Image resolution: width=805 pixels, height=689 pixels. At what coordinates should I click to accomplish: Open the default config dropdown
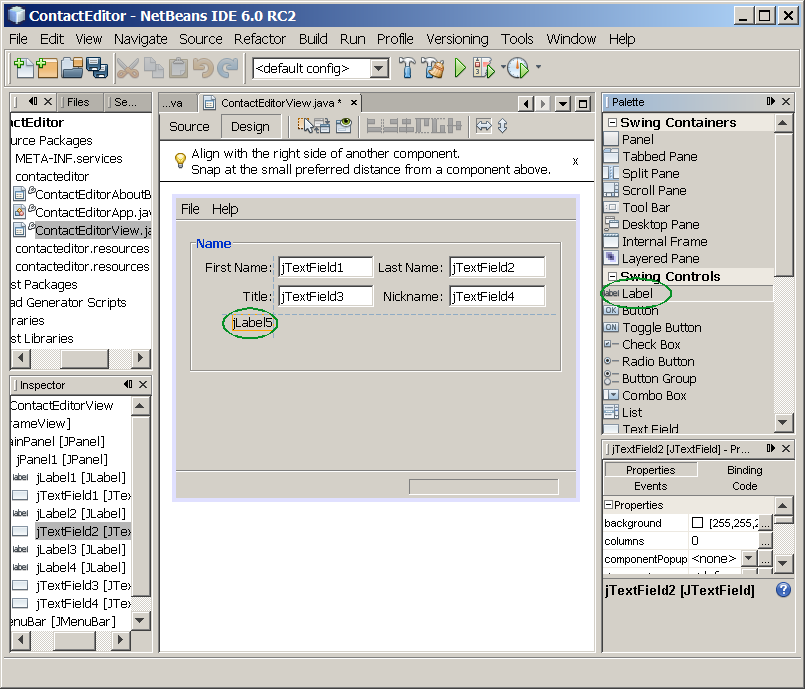[x=379, y=68]
